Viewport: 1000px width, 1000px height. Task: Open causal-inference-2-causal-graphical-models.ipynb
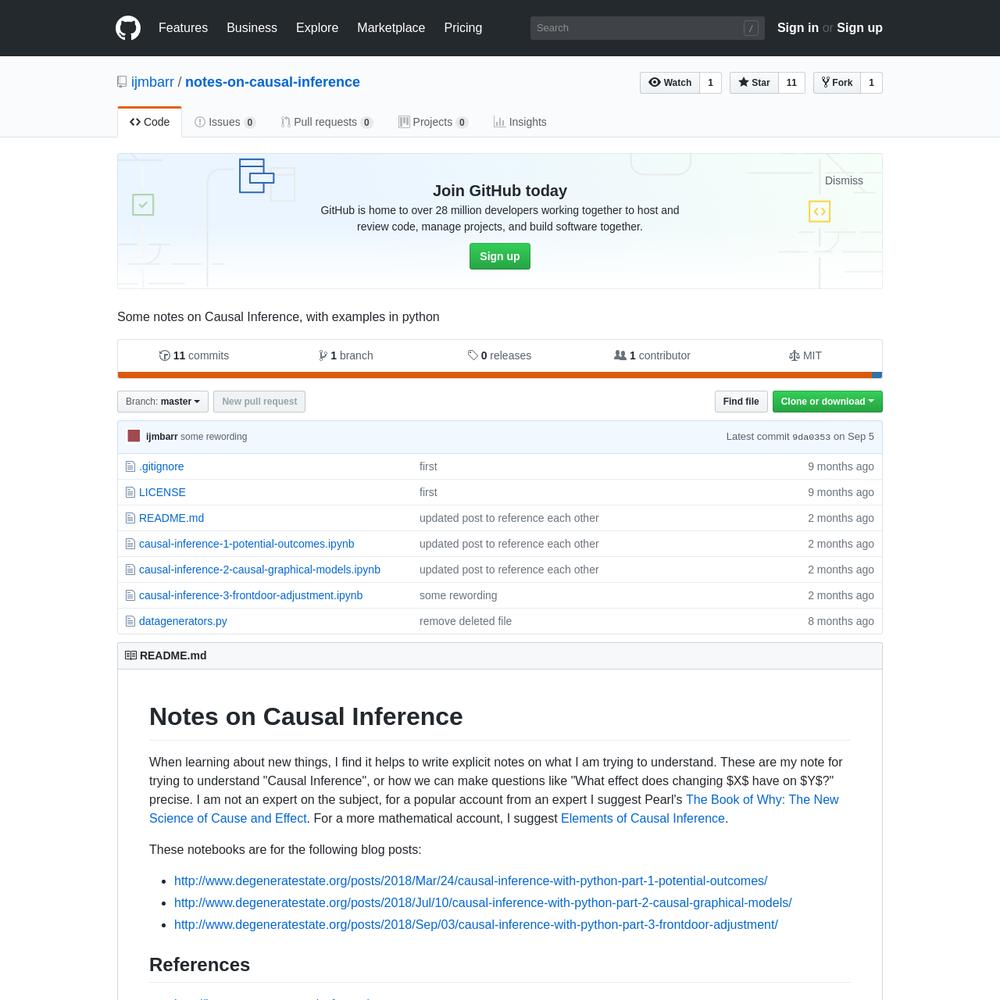(x=260, y=570)
